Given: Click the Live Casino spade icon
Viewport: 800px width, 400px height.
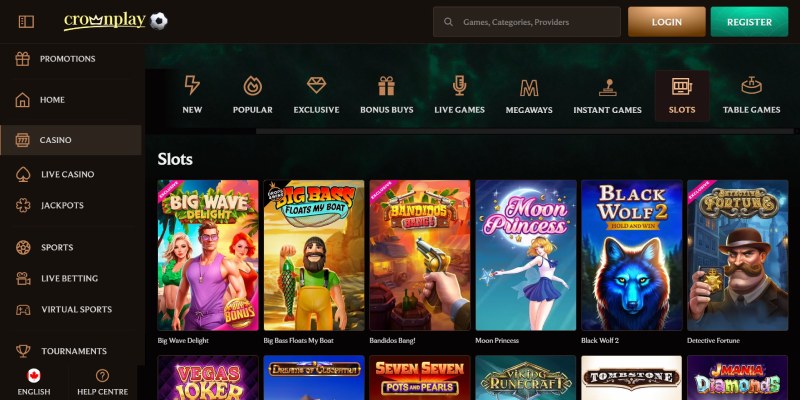Looking at the screenshot, I should (x=23, y=174).
